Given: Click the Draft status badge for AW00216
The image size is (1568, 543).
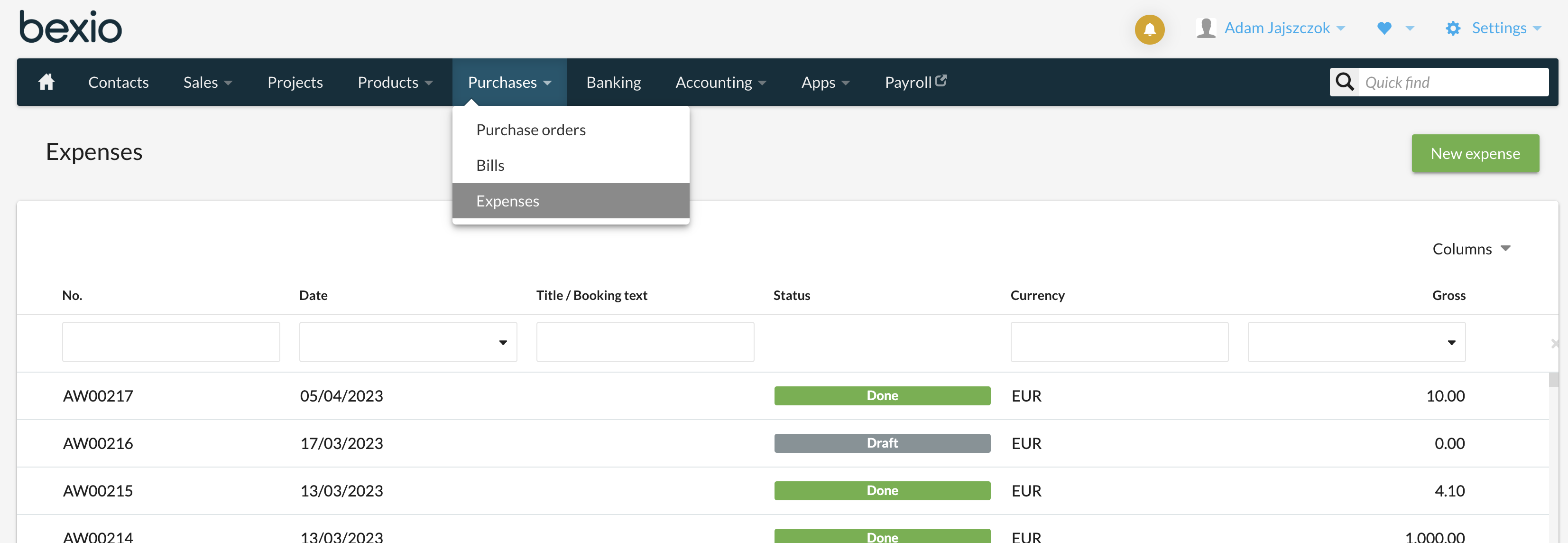Looking at the screenshot, I should coord(881,443).
